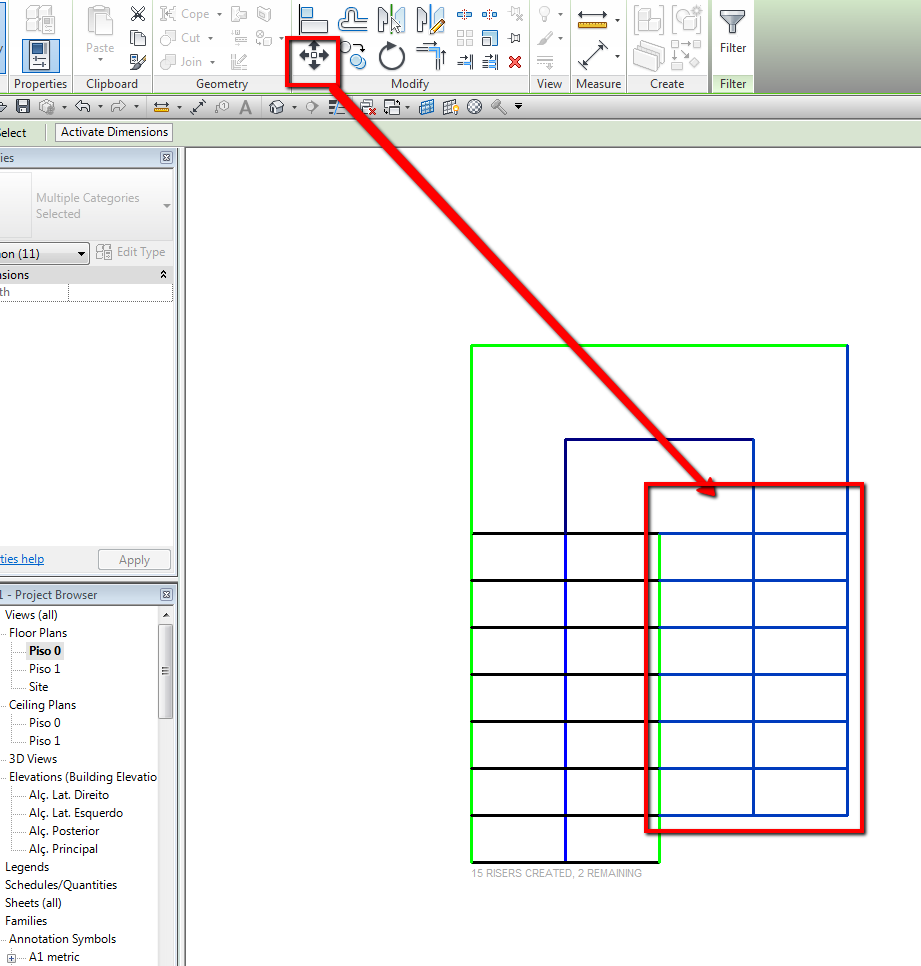Toggle the Unpin tool
Viewport: 921px width, 966px height.
point(516,14)
